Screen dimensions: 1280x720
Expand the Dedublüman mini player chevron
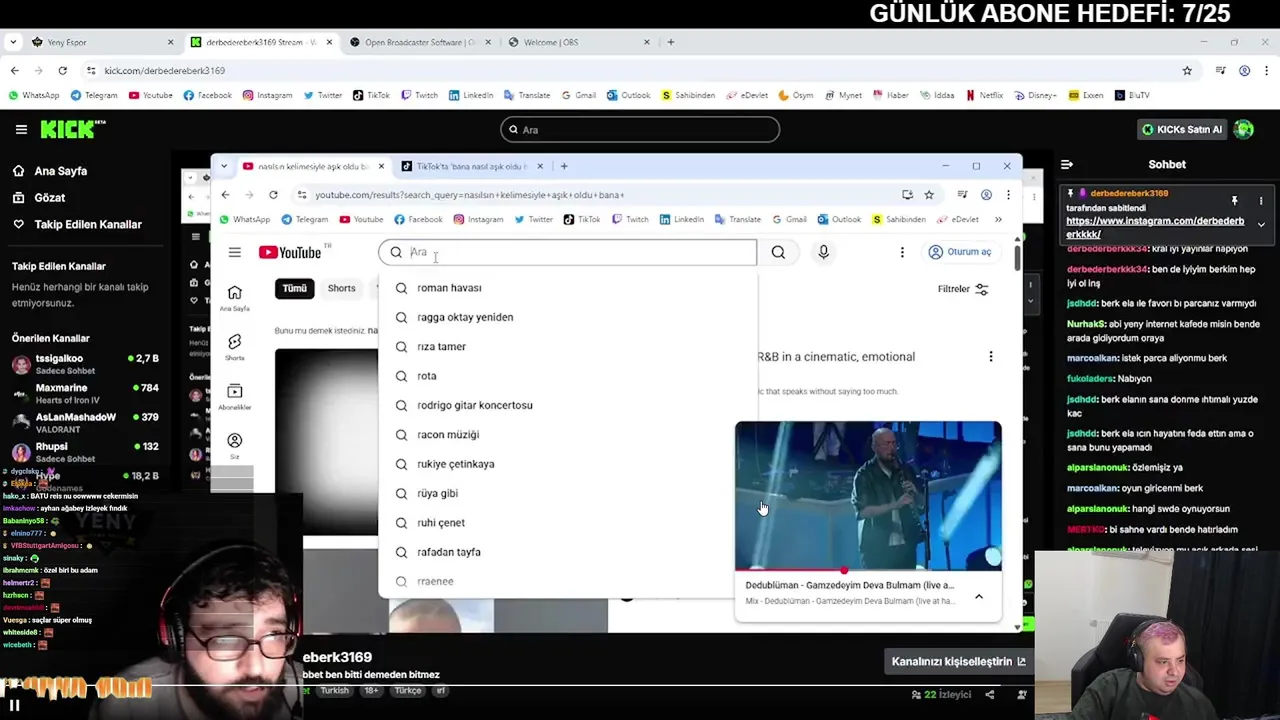coord(979,597)
